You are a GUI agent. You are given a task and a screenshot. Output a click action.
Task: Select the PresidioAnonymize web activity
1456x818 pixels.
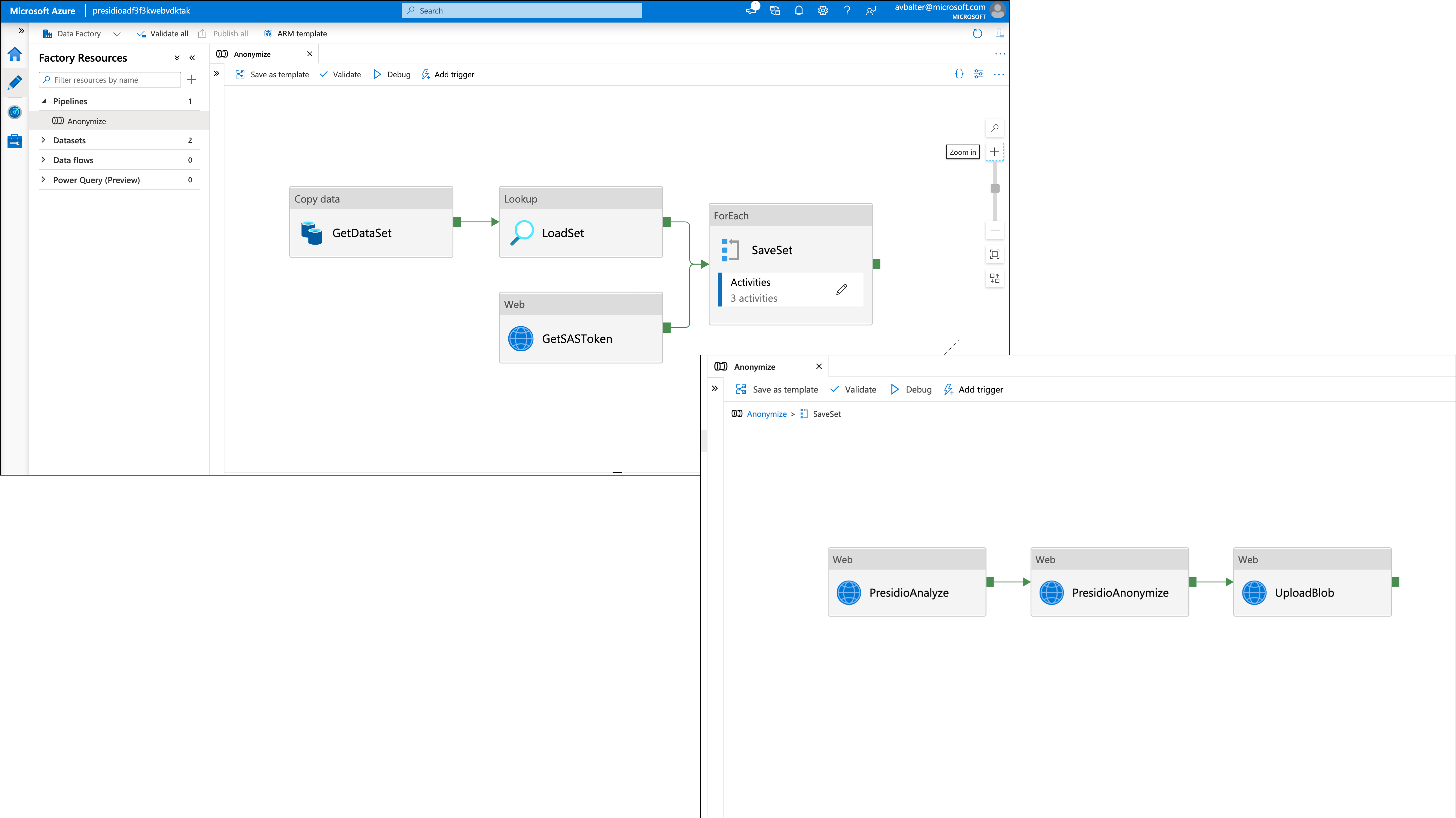click(x=1110, y=582)
